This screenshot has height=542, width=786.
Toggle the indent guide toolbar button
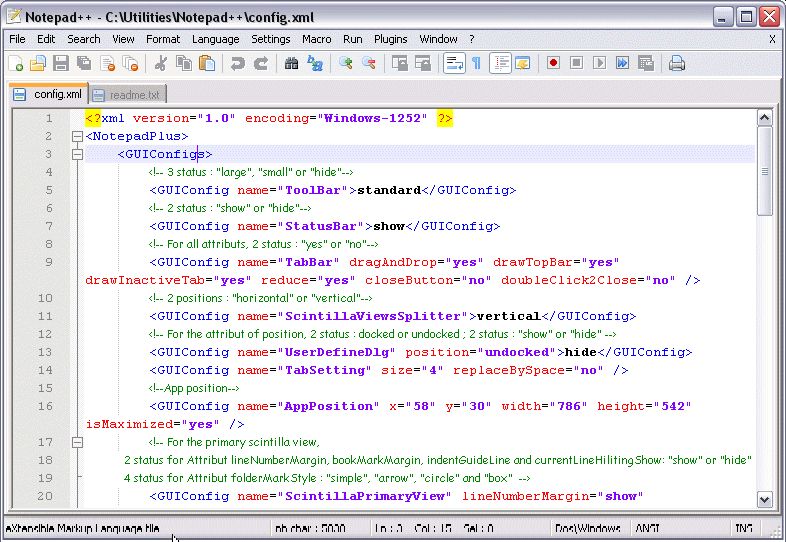(x=500, y=64)
